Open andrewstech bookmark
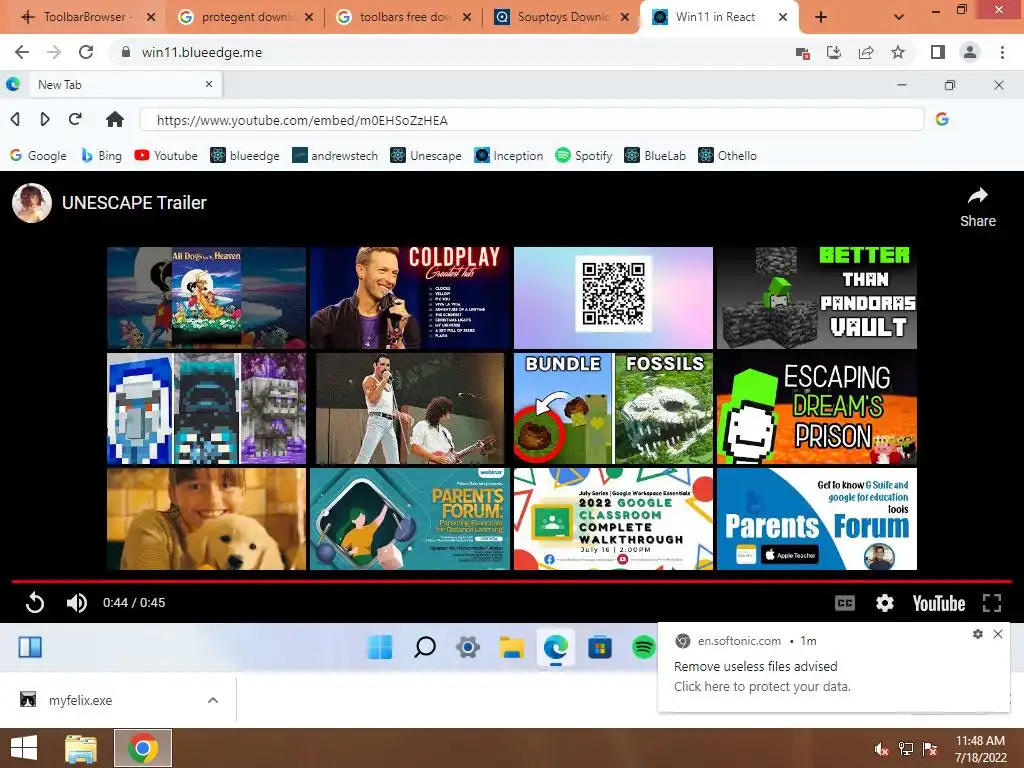The width and height of the screenshot is (1024, 768). 335,155
